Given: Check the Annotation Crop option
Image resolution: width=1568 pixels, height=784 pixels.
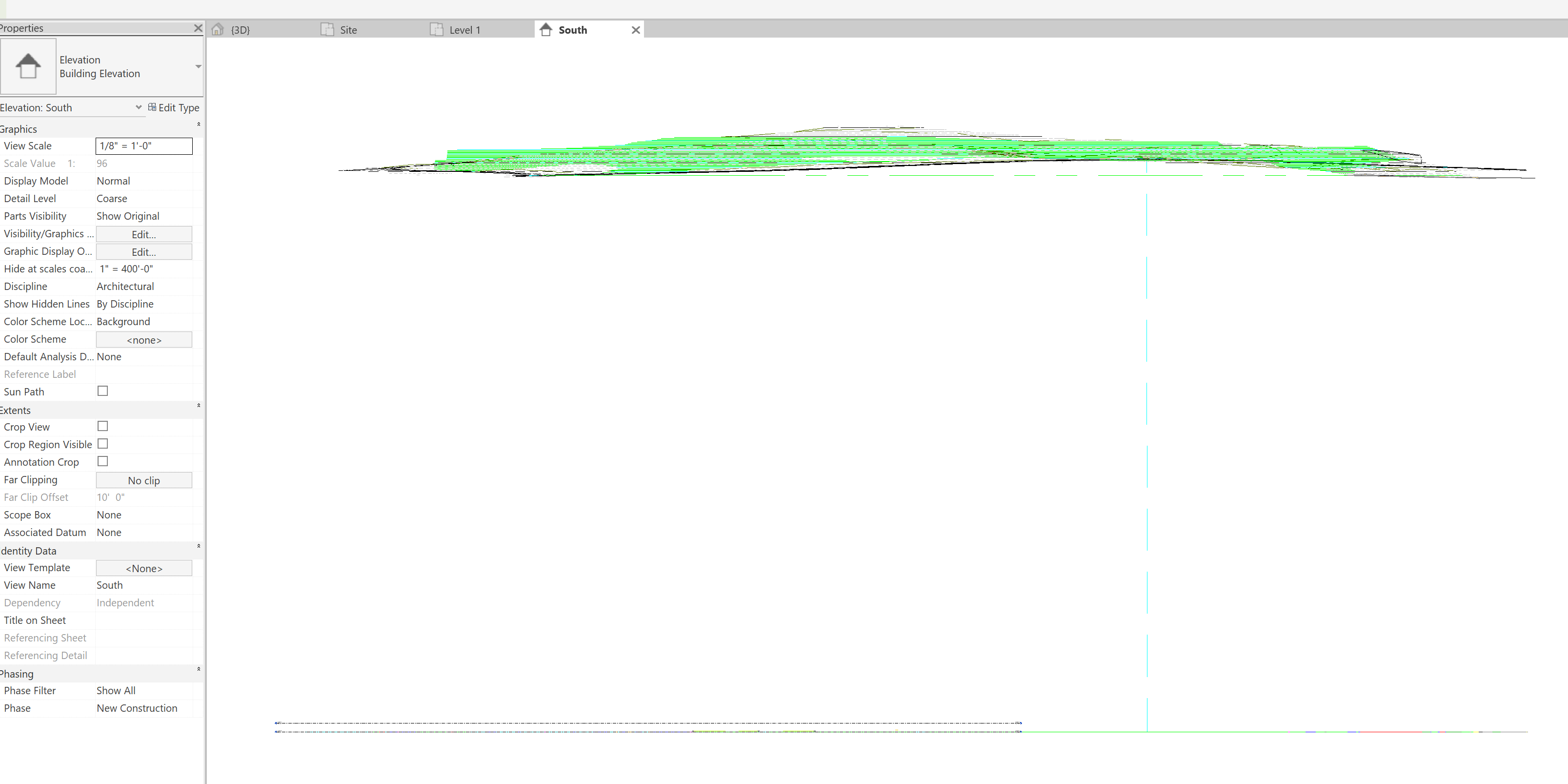Looking at the screenshot, I should click(x=102, y=461).
